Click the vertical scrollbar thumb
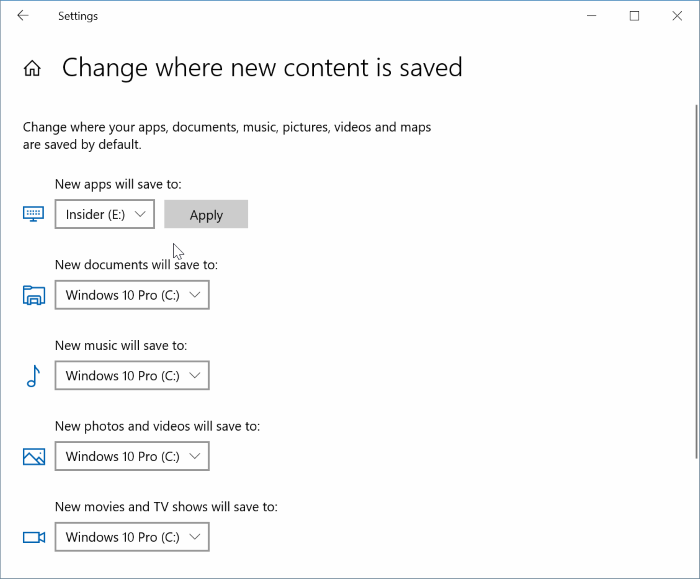 pos(696,281)
